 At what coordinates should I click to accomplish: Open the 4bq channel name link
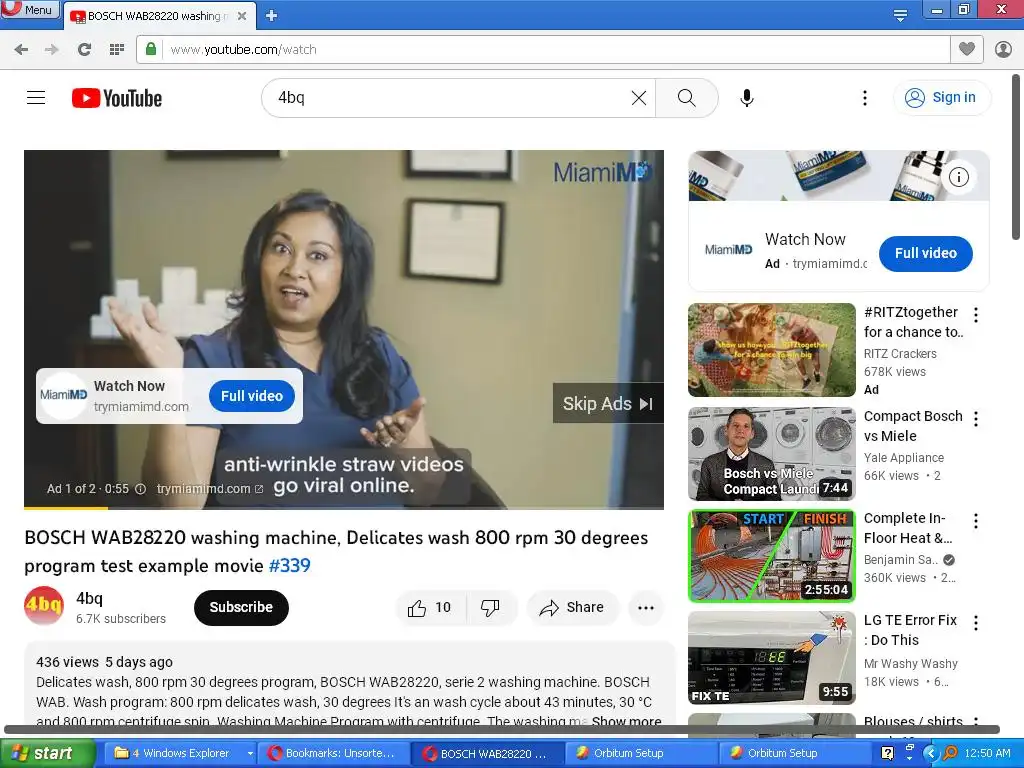tap(89, 598)
